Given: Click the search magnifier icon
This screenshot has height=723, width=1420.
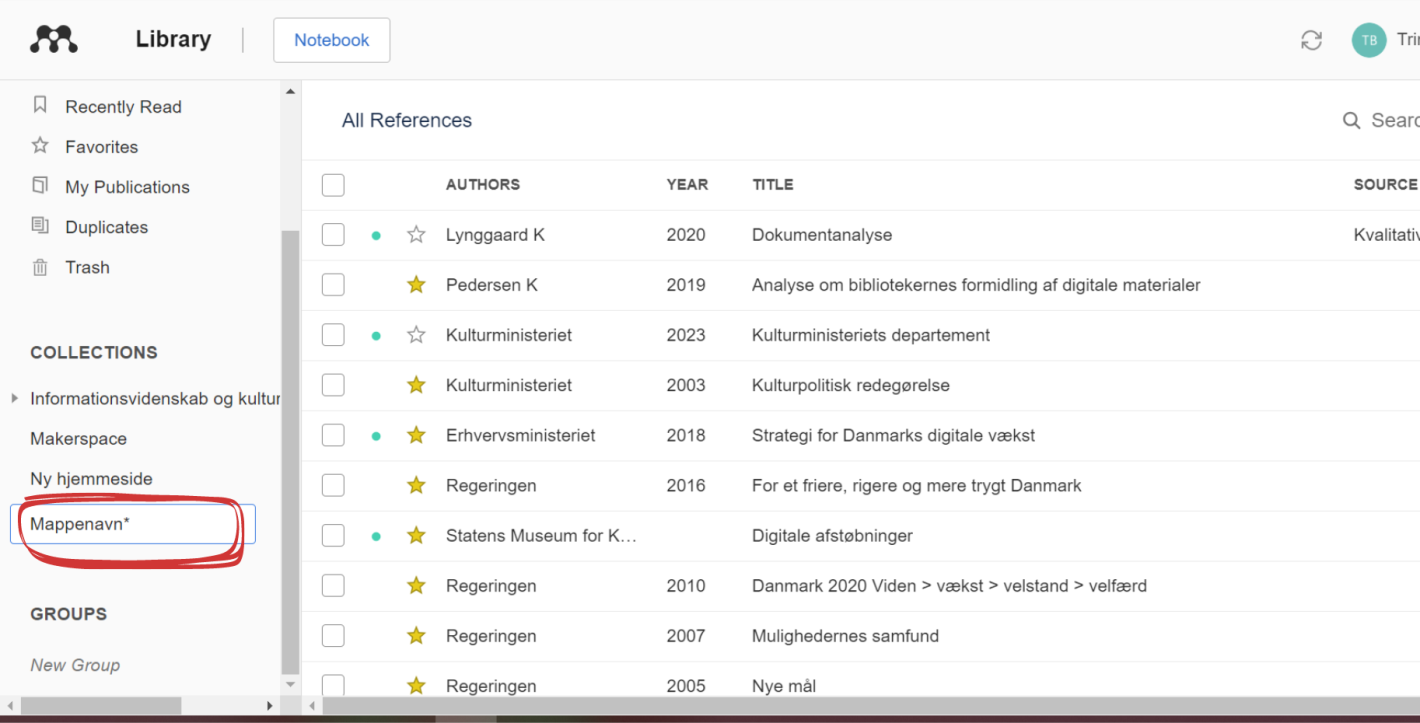Looking at the screenshot, I should point(1351,121).
